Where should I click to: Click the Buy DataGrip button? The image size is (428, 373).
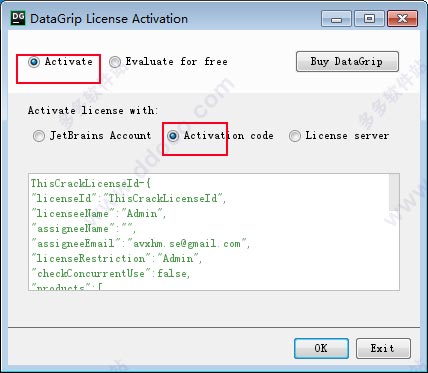(347, 61)
